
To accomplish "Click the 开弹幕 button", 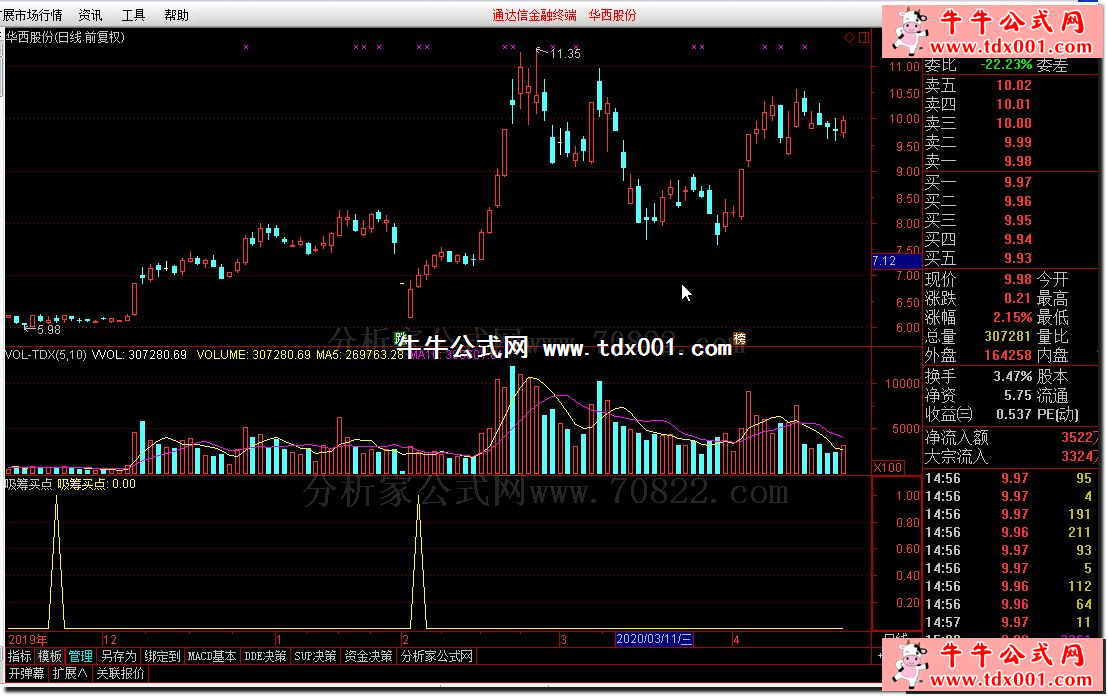I will 27,673.
